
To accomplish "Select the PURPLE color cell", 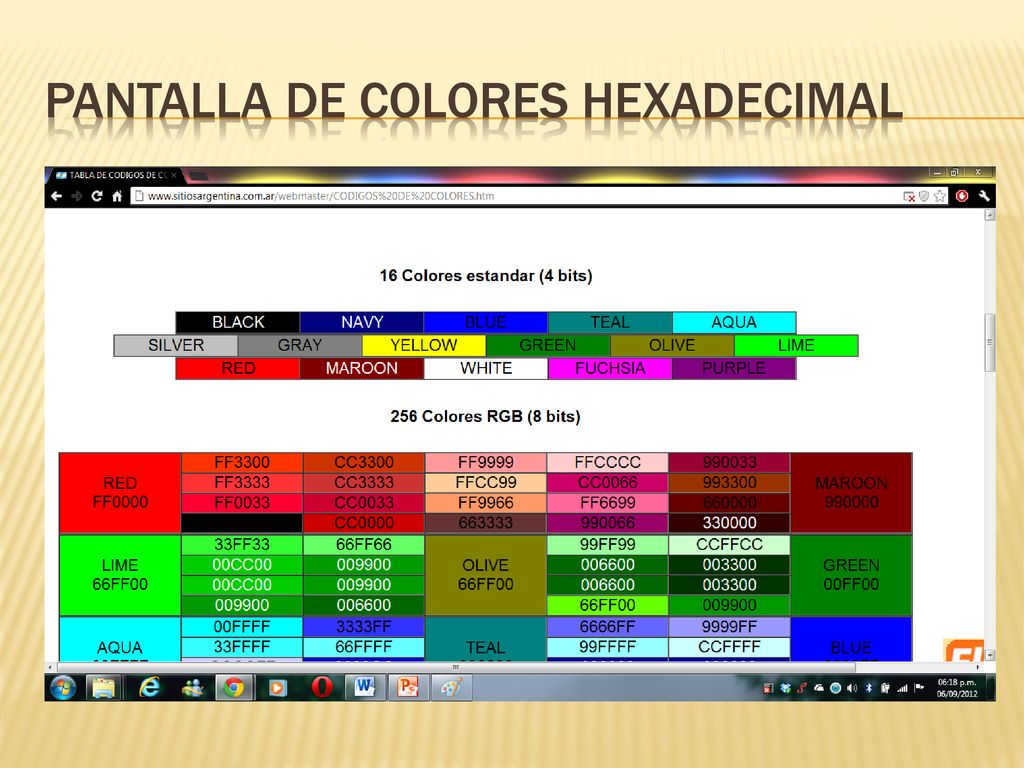I will coord(734,368).
